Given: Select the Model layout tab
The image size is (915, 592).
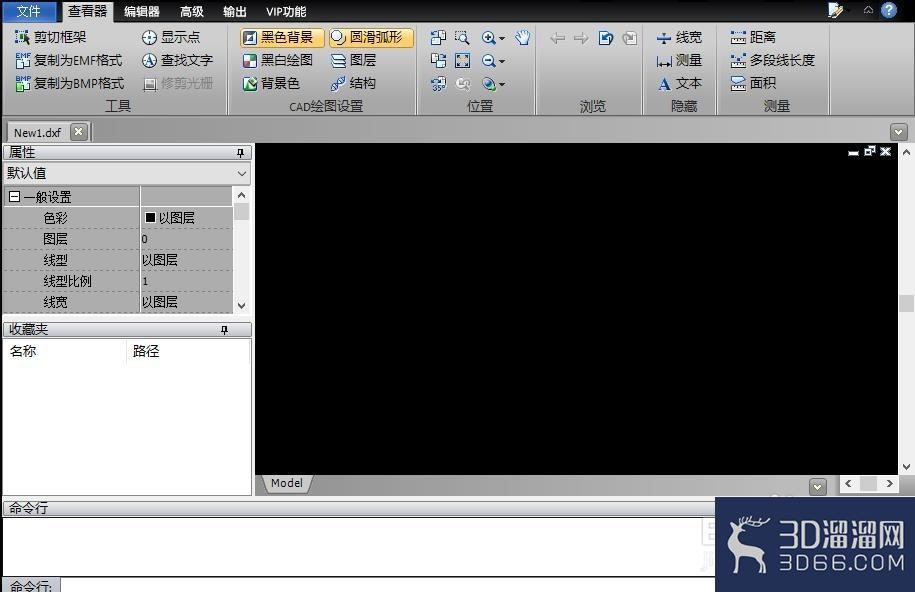Looking at the screenshot, I should coord(287,483).
